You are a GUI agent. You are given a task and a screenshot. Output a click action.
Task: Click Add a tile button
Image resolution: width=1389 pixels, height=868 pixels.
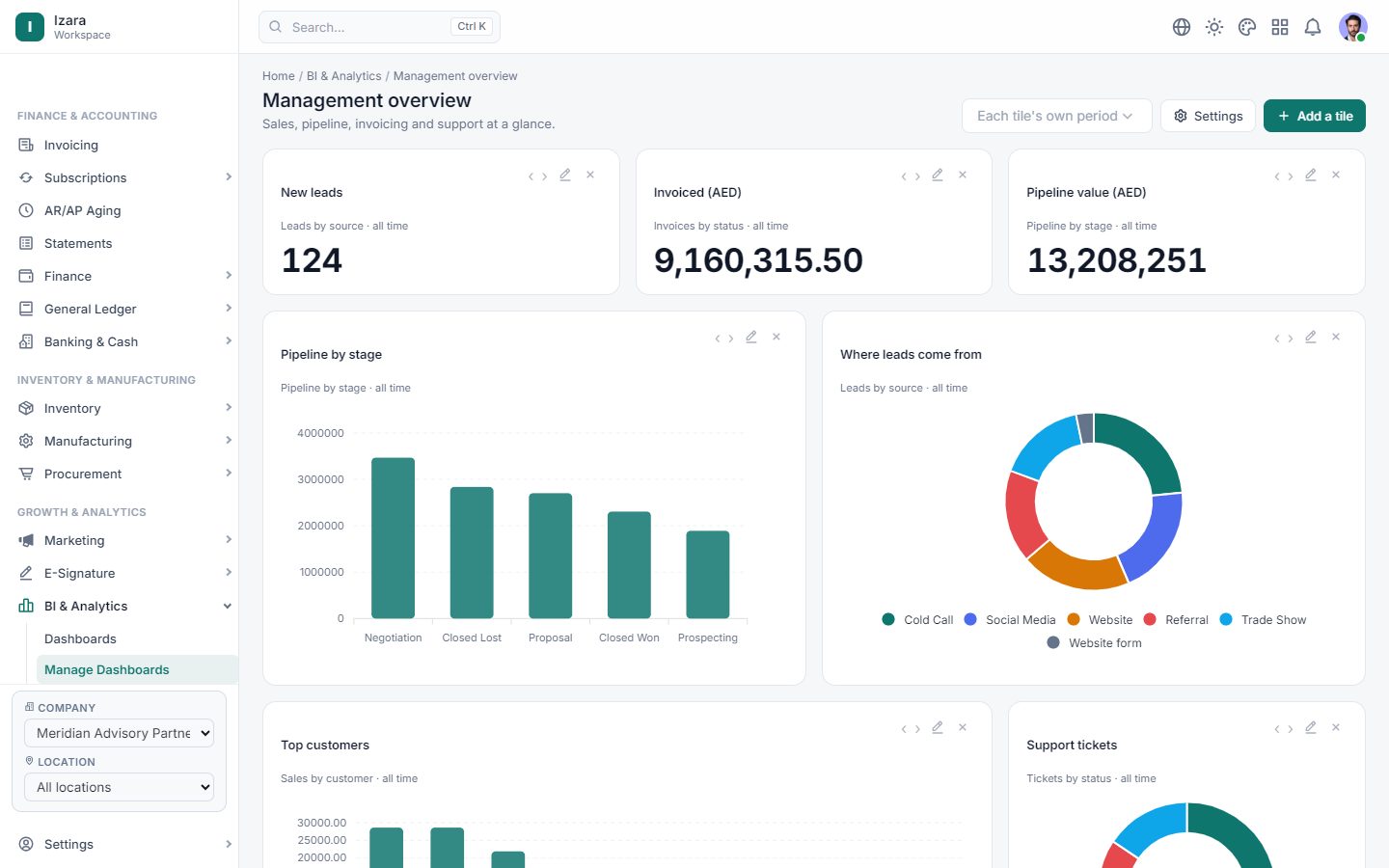coord(1315,116)
